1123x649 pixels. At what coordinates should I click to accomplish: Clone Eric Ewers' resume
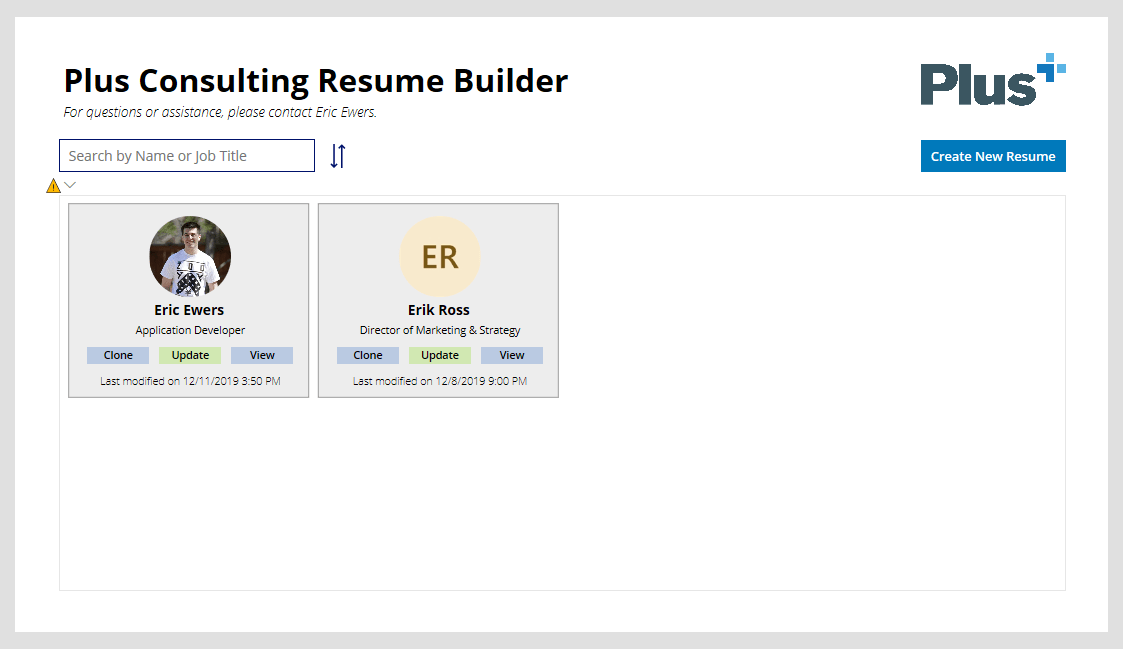(x=118, y=355)
